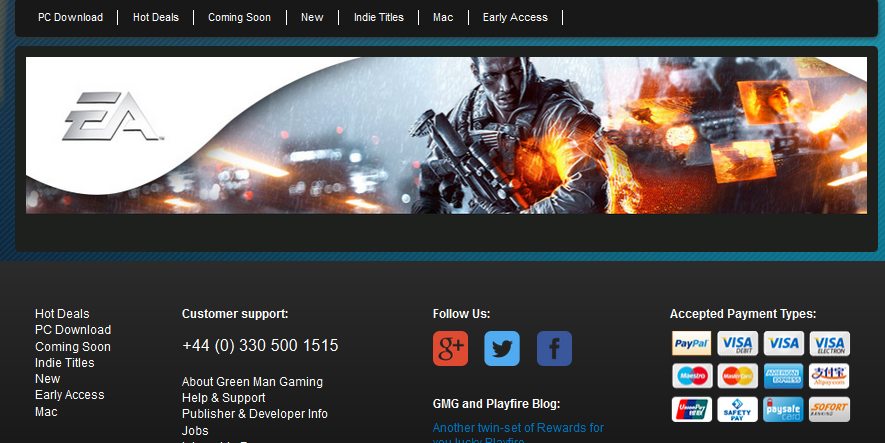Follow the footer New link
This screenshot has width=885, height=443.
[x=47, y=379]
